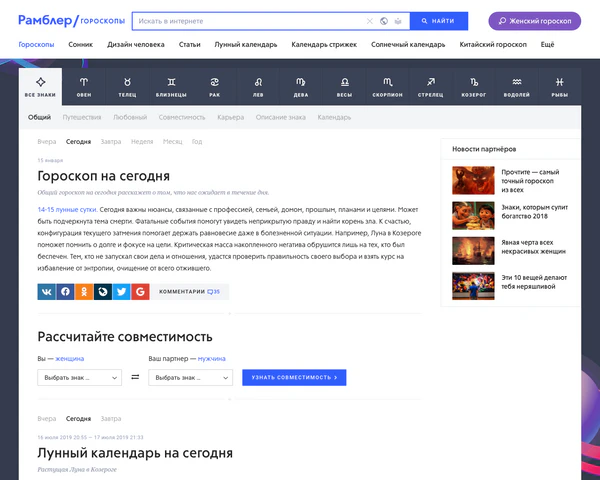Swap partners with the arrows icon
This screenshot has width=600, height=480.
135,378
